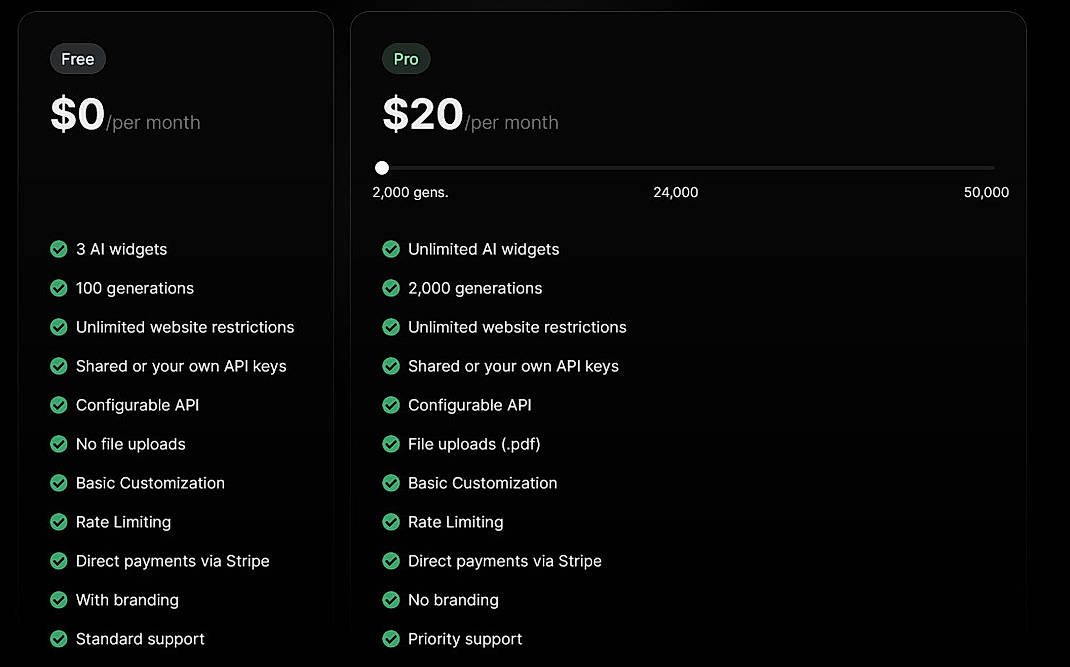Click checkmark beside Free 'Configurable API'
Viewport: 1070px width, 667px height.
pos(59,405)
